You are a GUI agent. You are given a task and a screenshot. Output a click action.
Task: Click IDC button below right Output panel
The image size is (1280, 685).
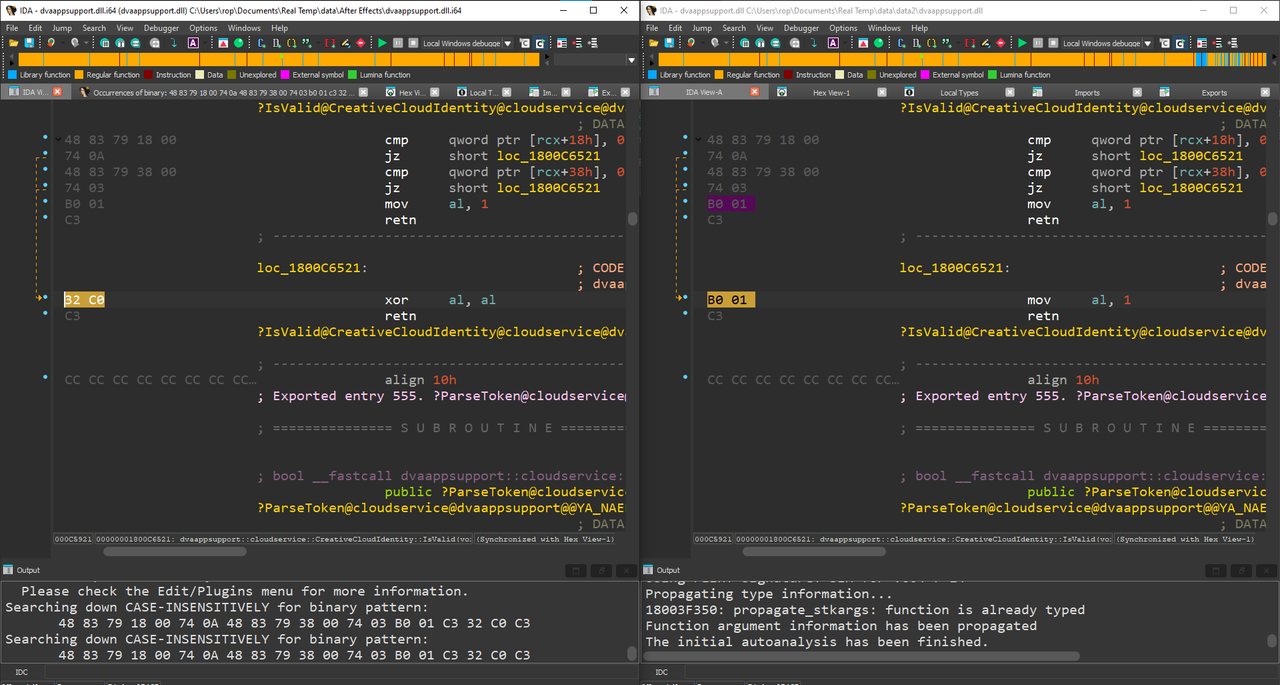point(661,672)
